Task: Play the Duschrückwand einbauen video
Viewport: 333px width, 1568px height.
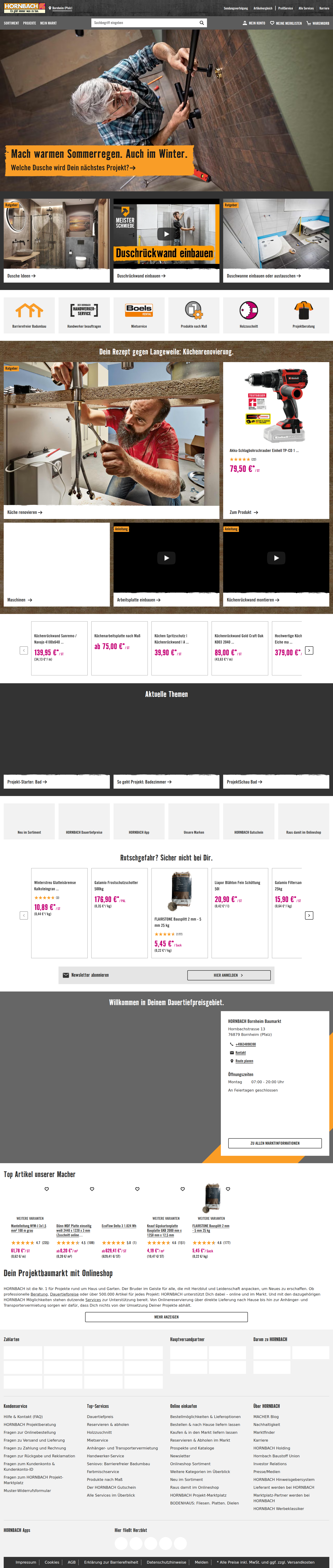Action: pyautogui.click(x=166, y=234)
